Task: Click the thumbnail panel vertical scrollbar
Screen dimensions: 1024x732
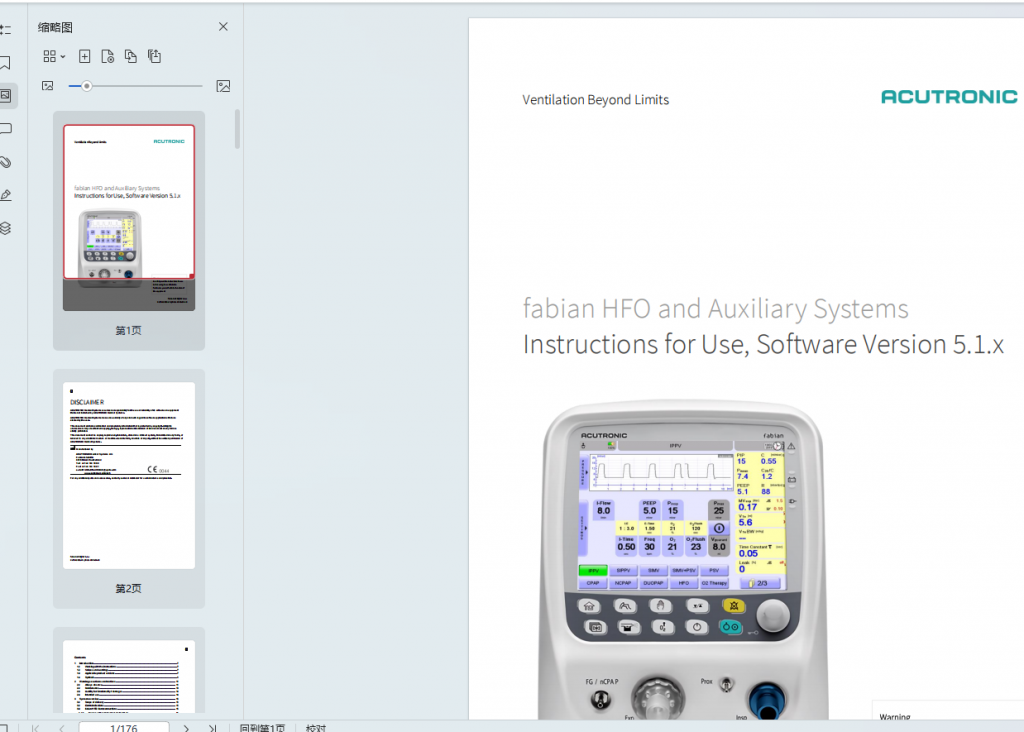Action: point(237,129)
